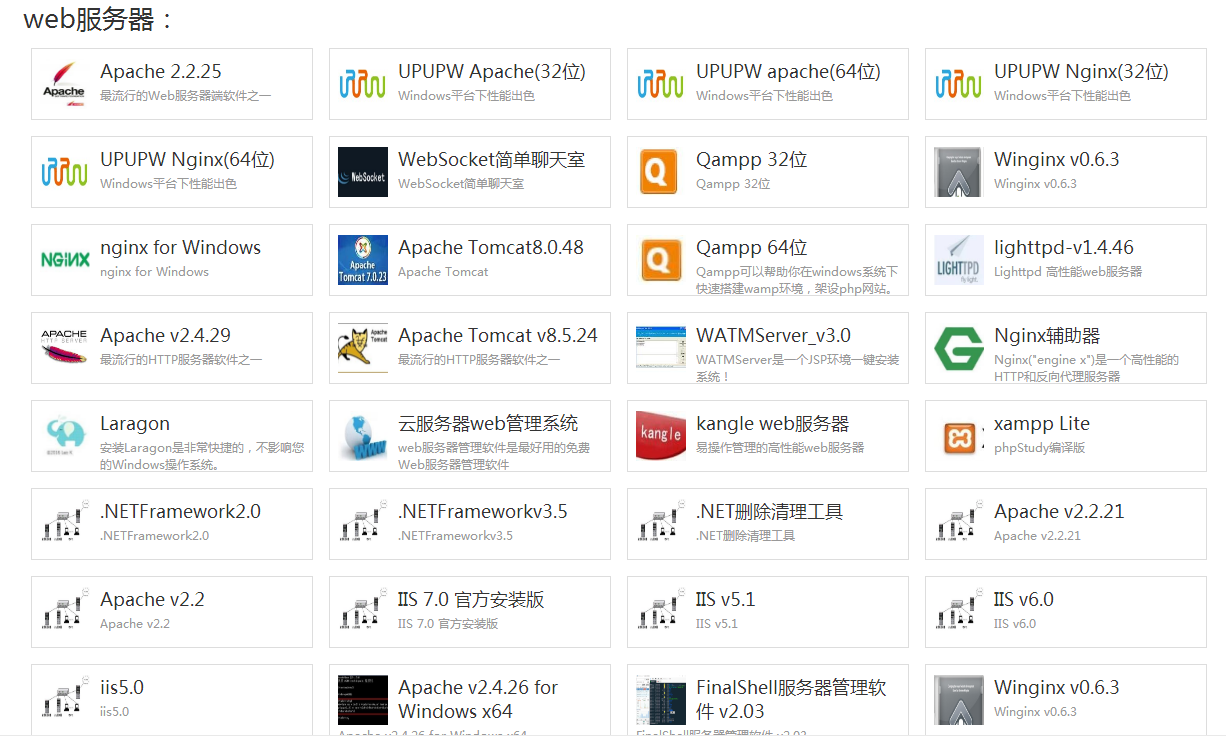Open the IIS v6.0 title link
The width and height of the screenshot is (1226, 736).
tap(1024, 600)
